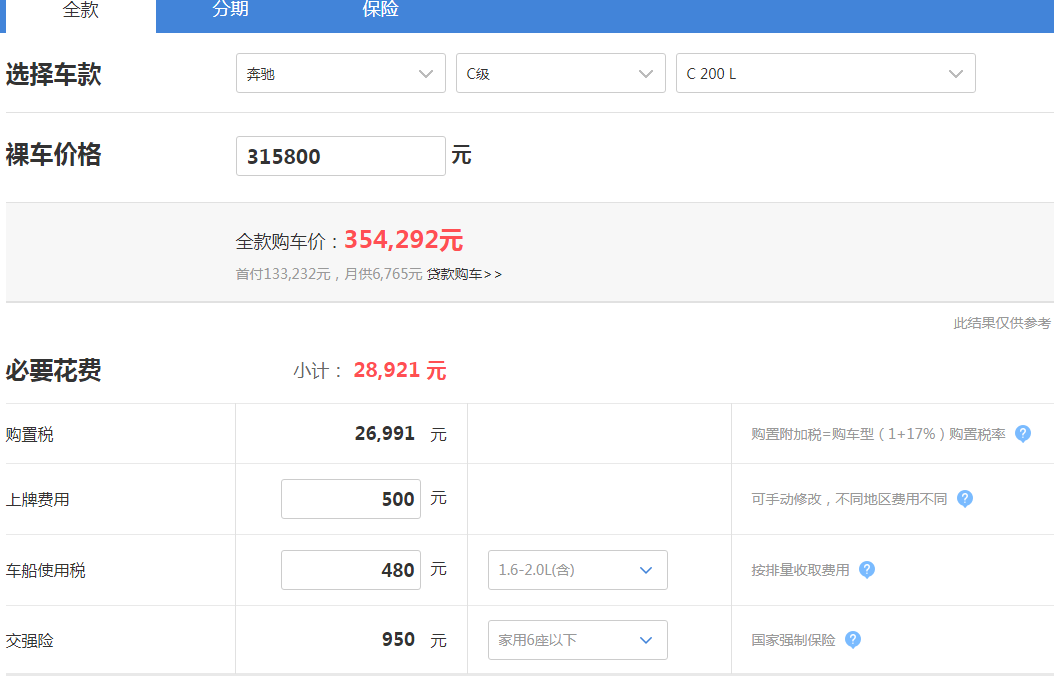
Task: Click the 购置税 value 26,991
Action: click(384, 434)
